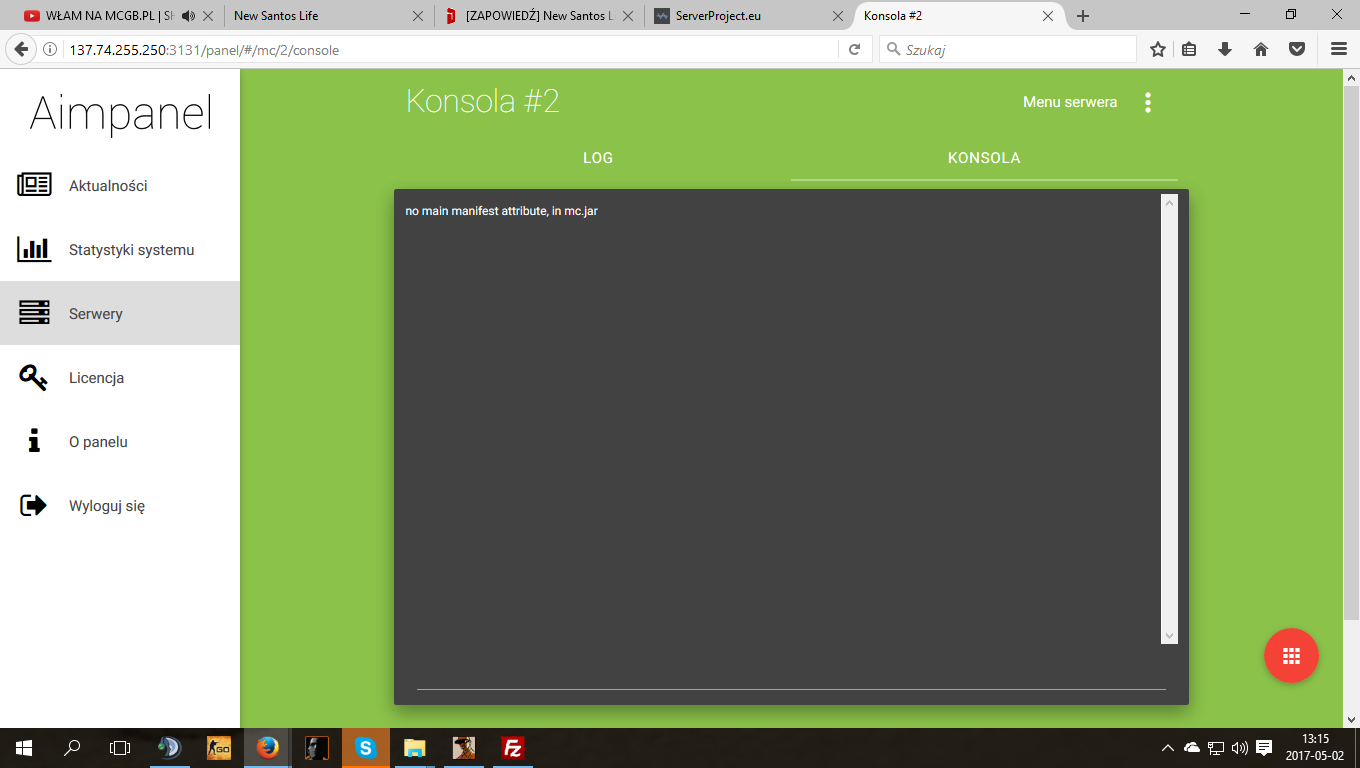
Task: Click the Menu serwera label
Action: pos(1069,102)
